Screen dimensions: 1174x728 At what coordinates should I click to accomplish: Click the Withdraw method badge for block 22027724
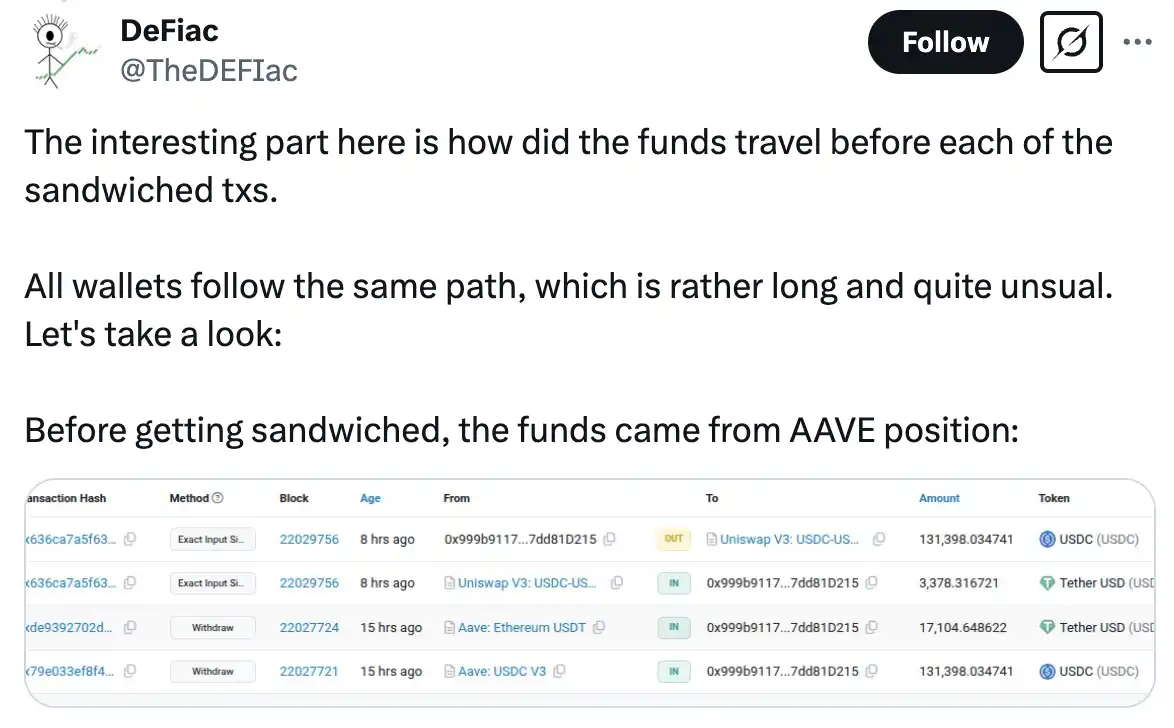(212, 628)
